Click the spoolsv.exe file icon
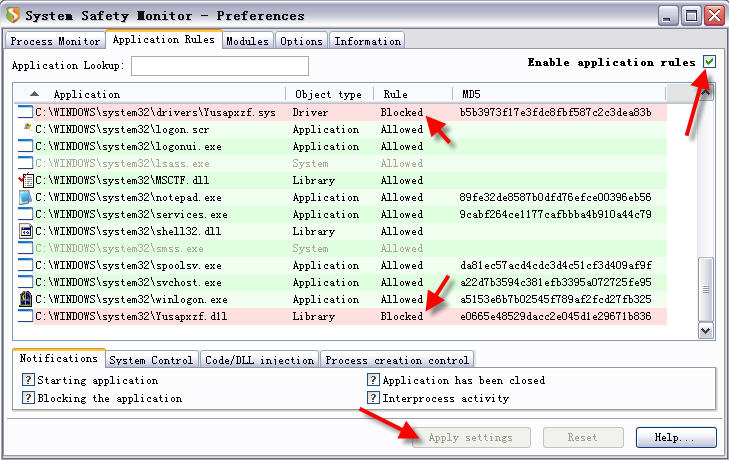 pyautogui.click(x=25, y=265)
